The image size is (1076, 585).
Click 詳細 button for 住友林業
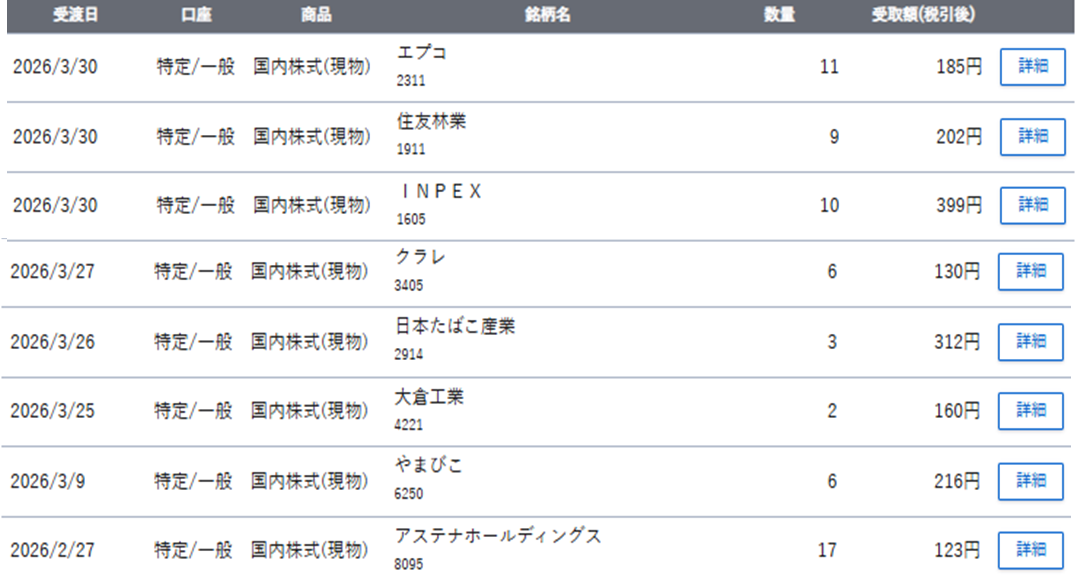point(1033,136)
